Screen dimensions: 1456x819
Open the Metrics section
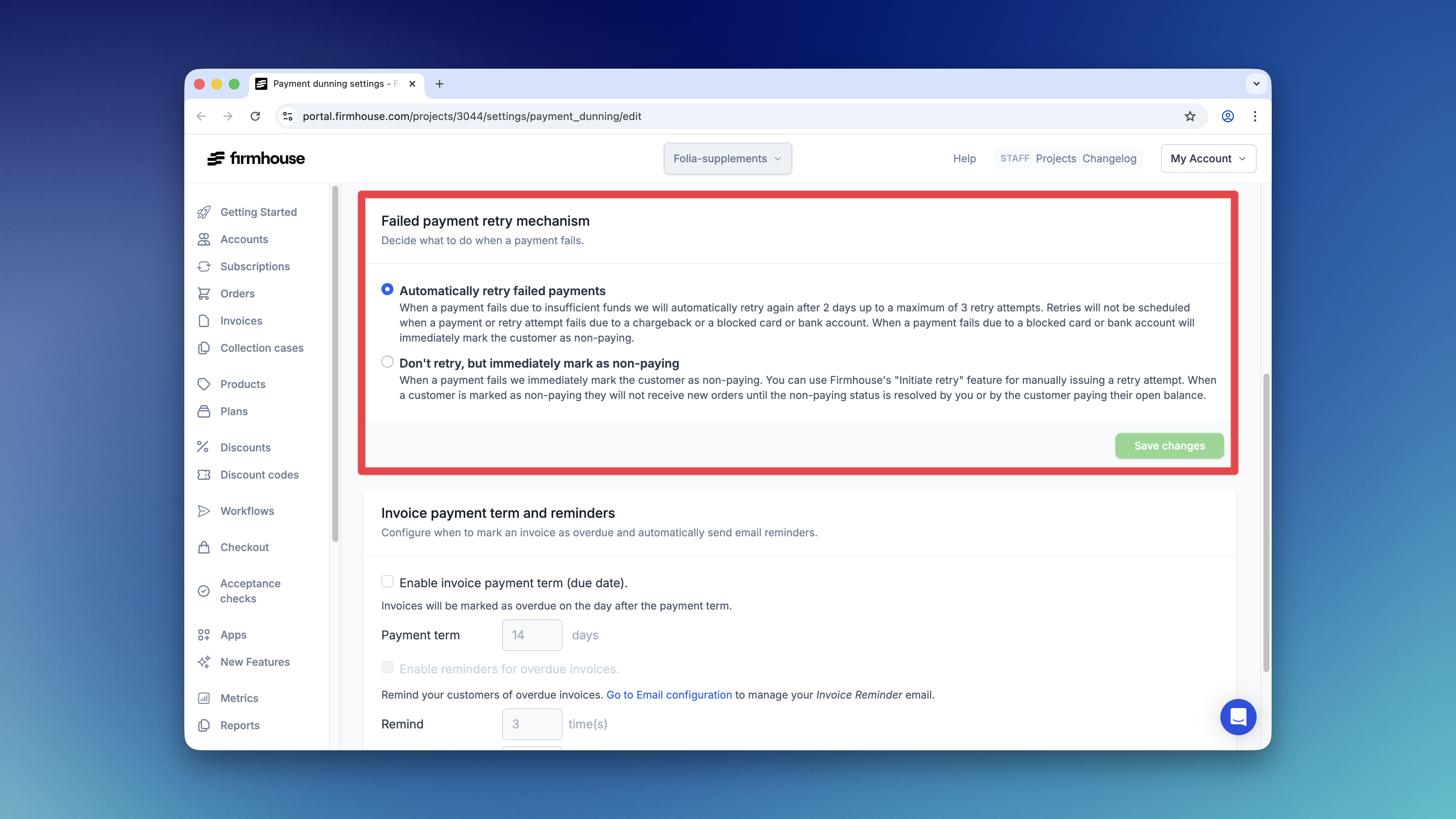(x=240, y=697)
